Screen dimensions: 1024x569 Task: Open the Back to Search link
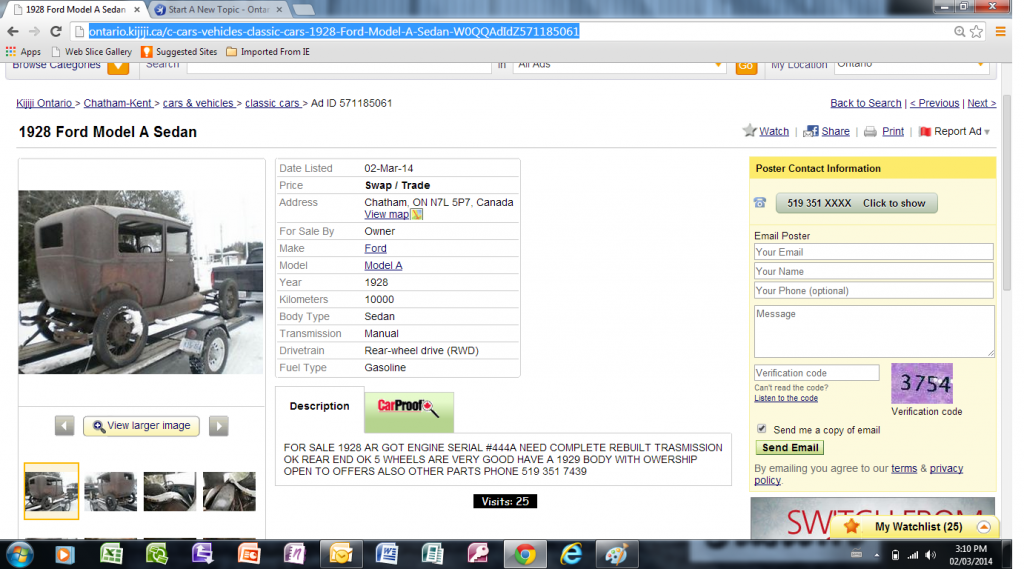pos(865,103)
